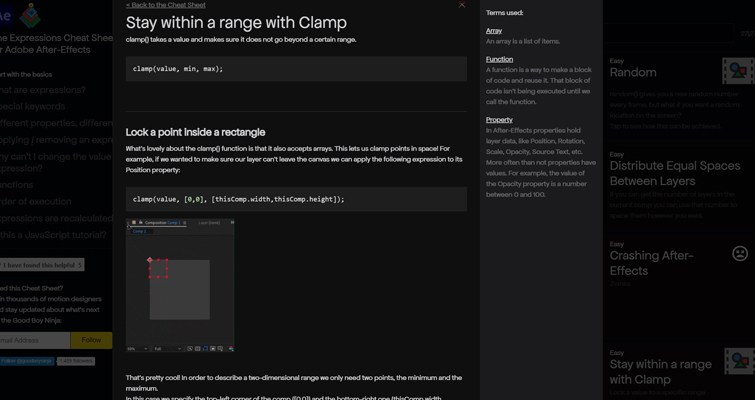The height and width of the screenshot is (400, 755).
Task: Open the Function term definition link
Action: tap(499, 59)
